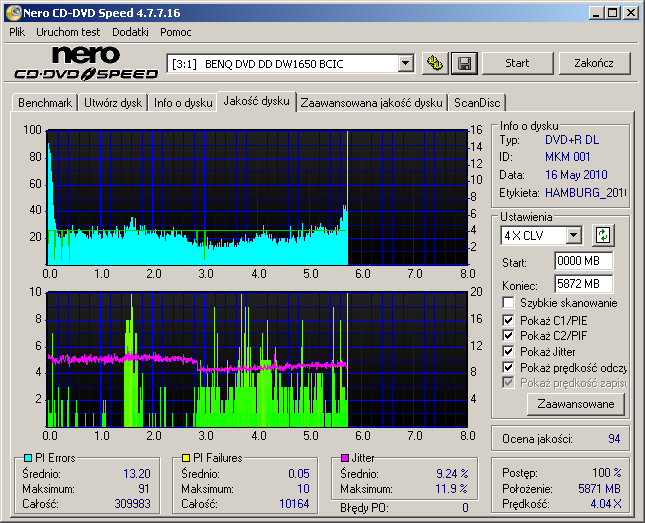This screenshot has width=645, height=523.
Task: Click the Błędy PO value 0
Action: [465, 508]
